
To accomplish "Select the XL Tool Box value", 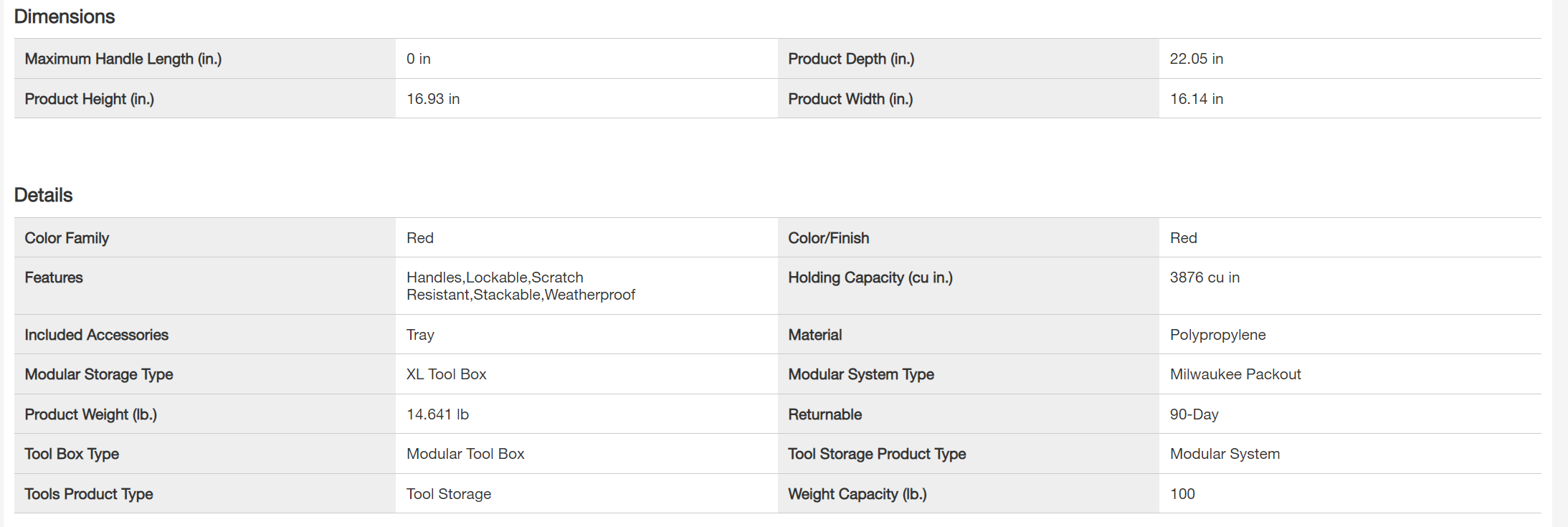I will (447, 374).
